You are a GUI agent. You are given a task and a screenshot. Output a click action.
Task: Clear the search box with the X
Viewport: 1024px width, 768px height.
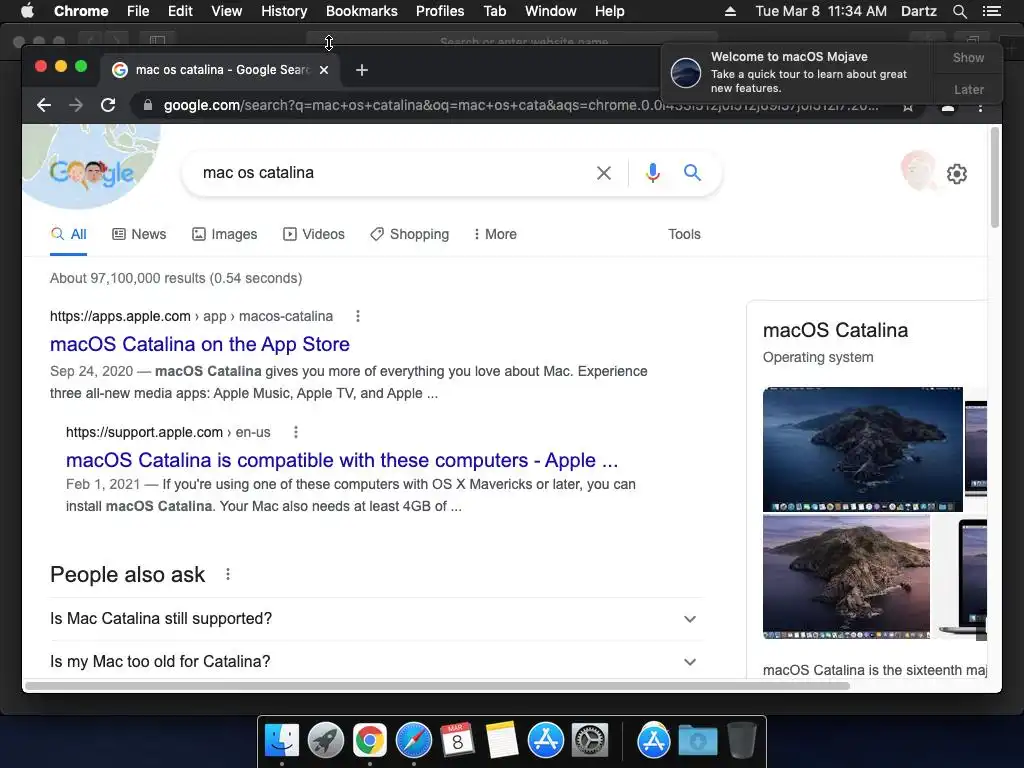tap(604, 173)
